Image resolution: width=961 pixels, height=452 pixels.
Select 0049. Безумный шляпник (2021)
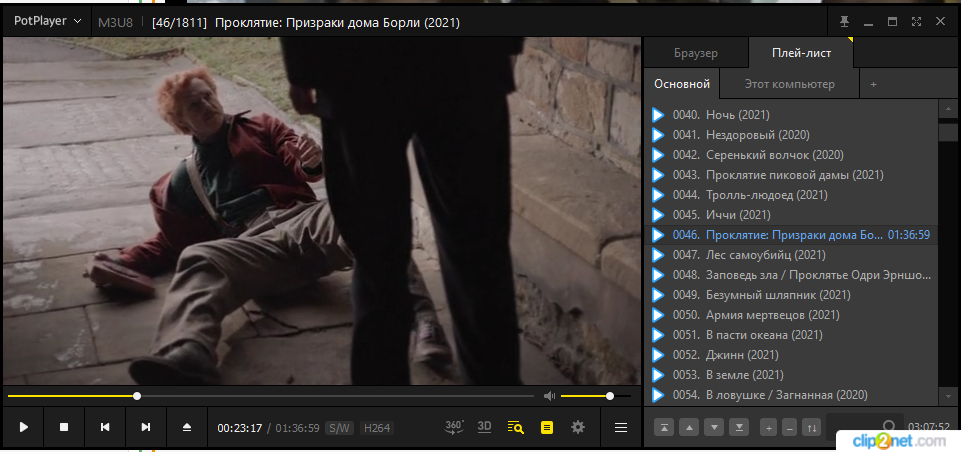tap(791, 295)
